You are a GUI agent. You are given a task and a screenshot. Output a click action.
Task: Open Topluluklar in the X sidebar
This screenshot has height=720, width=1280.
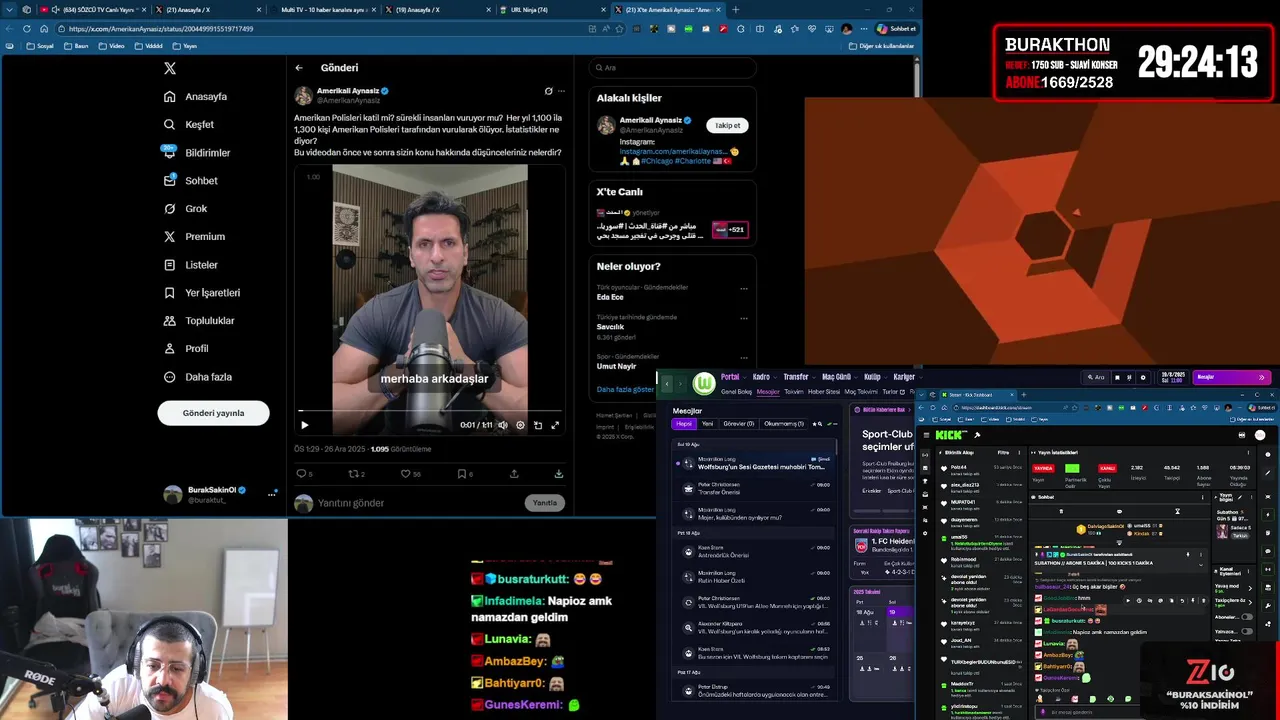click(x=198, y=321)
